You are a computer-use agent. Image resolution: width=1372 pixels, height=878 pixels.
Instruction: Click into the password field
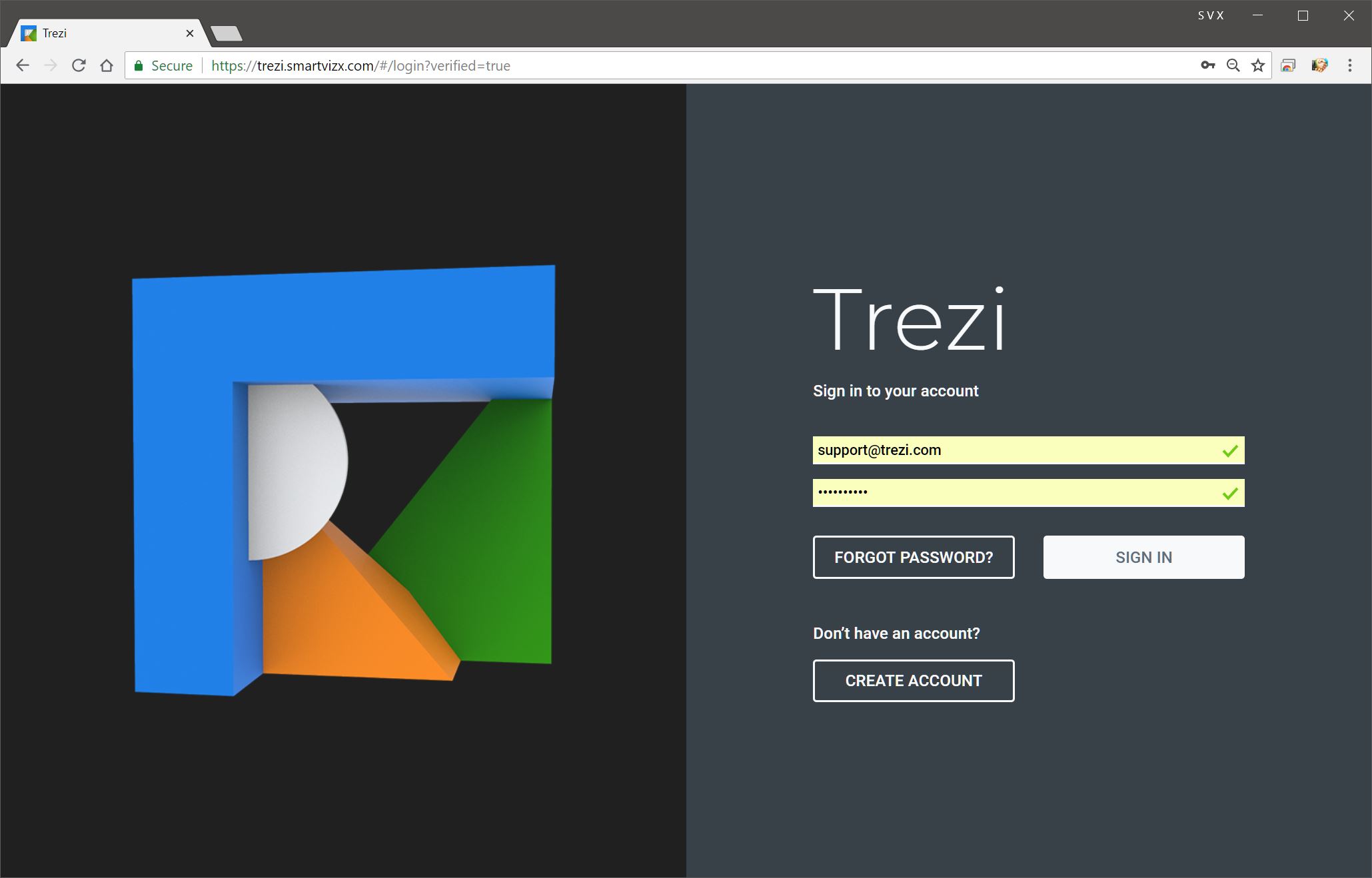(x=1013, y=493)
